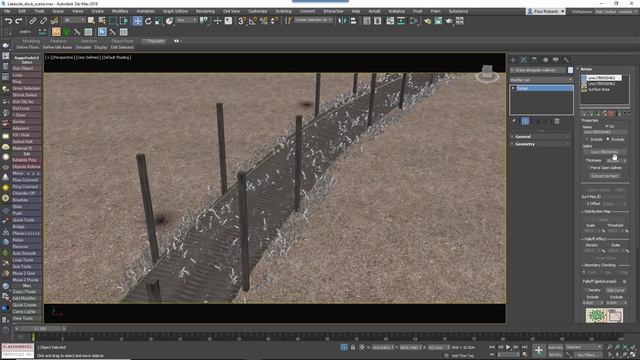
Task: Open the selection filter All dropdown
Action: click(74, 20)
